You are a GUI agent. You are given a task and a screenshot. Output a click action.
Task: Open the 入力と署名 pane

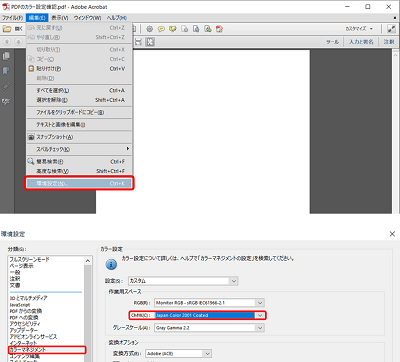tap(361, 42)
